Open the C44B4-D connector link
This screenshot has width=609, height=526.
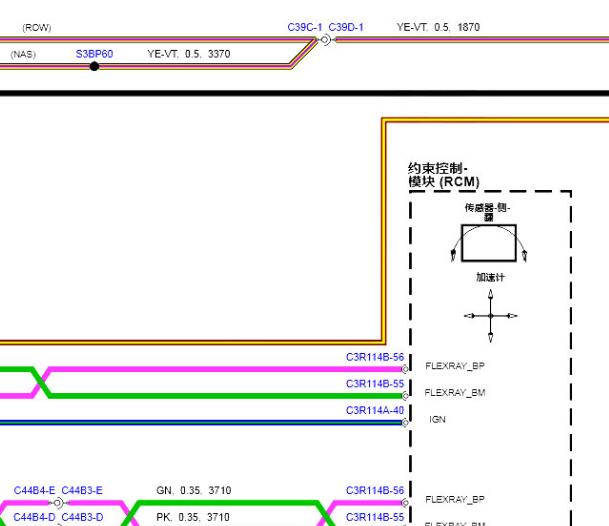click(x=34, y=517)
